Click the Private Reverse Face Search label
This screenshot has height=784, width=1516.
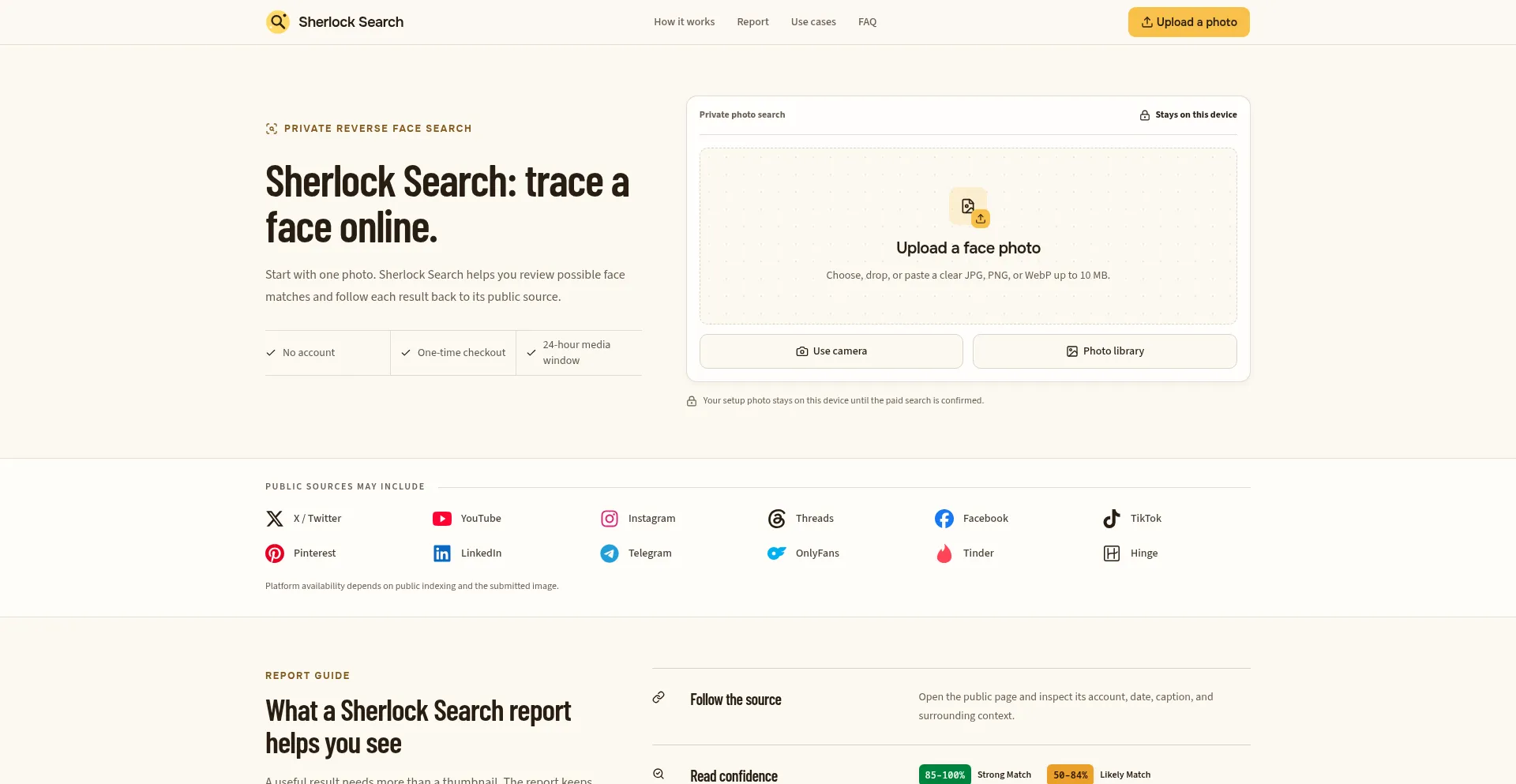pos(377,129)
